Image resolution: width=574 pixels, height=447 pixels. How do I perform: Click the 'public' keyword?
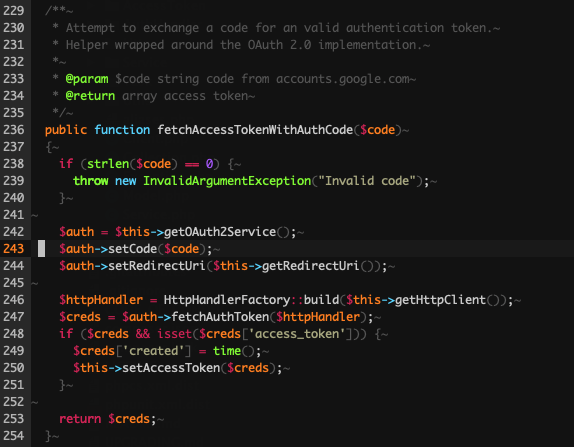66,130
